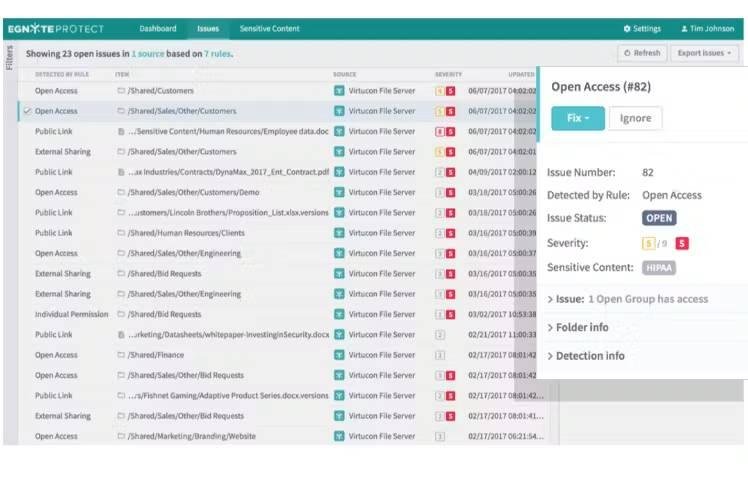Open the Tim Johnson user menu
Viewport: 748px width, 483px height.
point(707,29)
